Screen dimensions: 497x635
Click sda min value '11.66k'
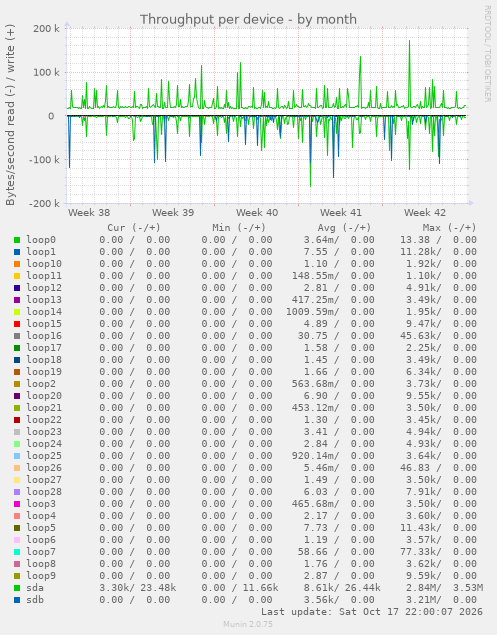pos(260,588)
